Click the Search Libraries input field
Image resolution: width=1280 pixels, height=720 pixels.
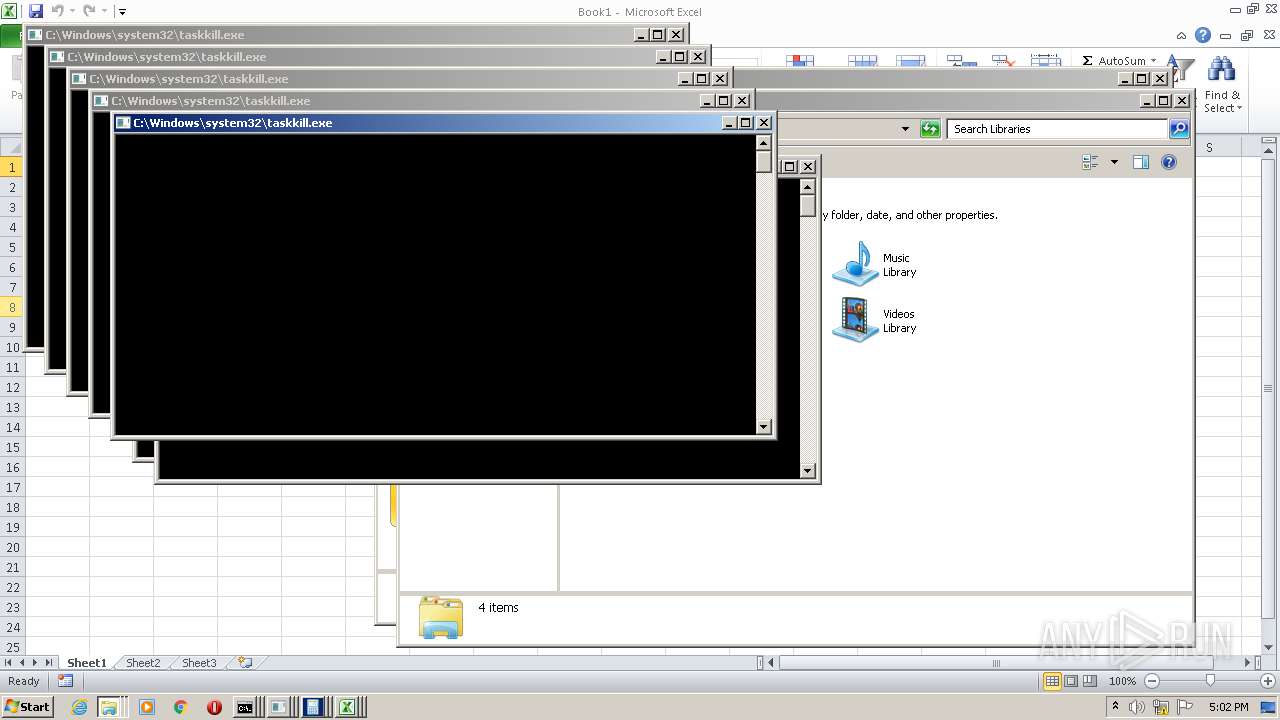point(1058,129)
